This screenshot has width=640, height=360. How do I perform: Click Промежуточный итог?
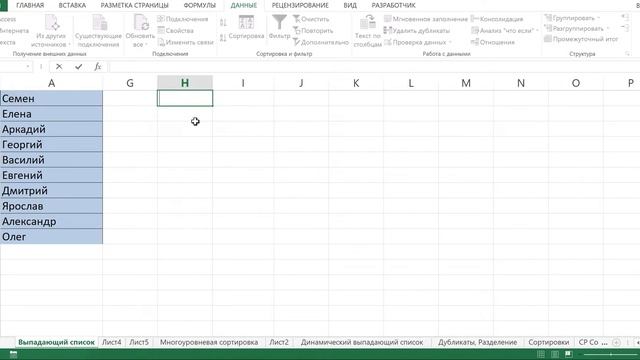coord(581,39)
